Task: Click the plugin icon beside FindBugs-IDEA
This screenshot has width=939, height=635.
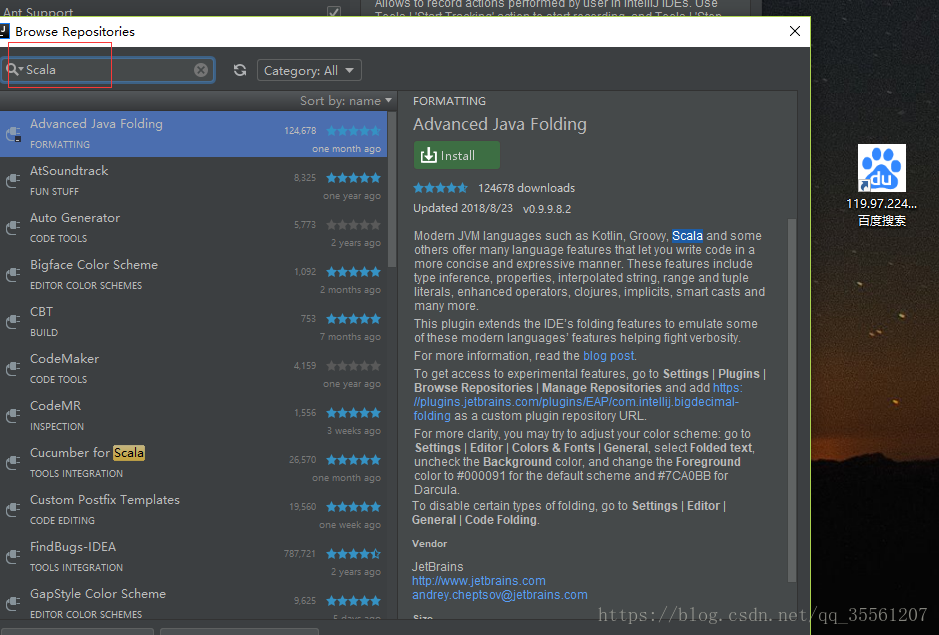Action: 13,557
